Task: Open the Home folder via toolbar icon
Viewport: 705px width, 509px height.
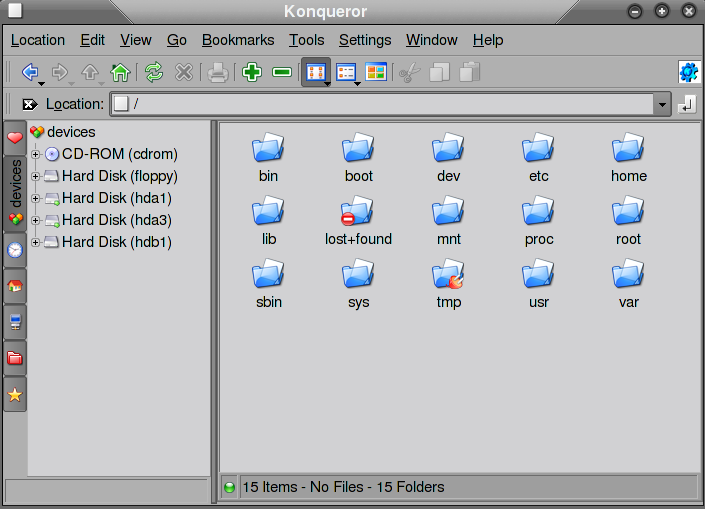Action: (x=120, y=72)
